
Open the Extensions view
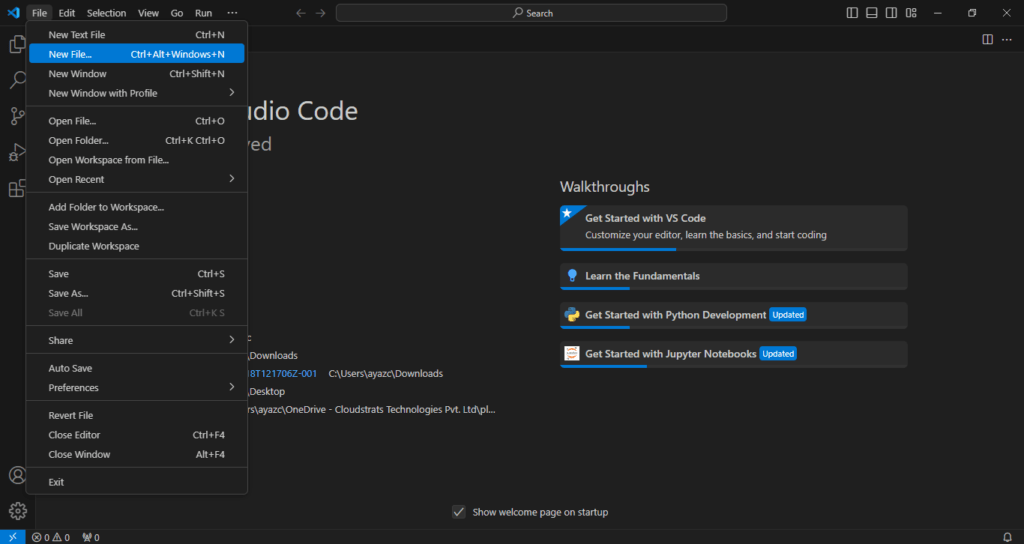[x=17, y=188]
